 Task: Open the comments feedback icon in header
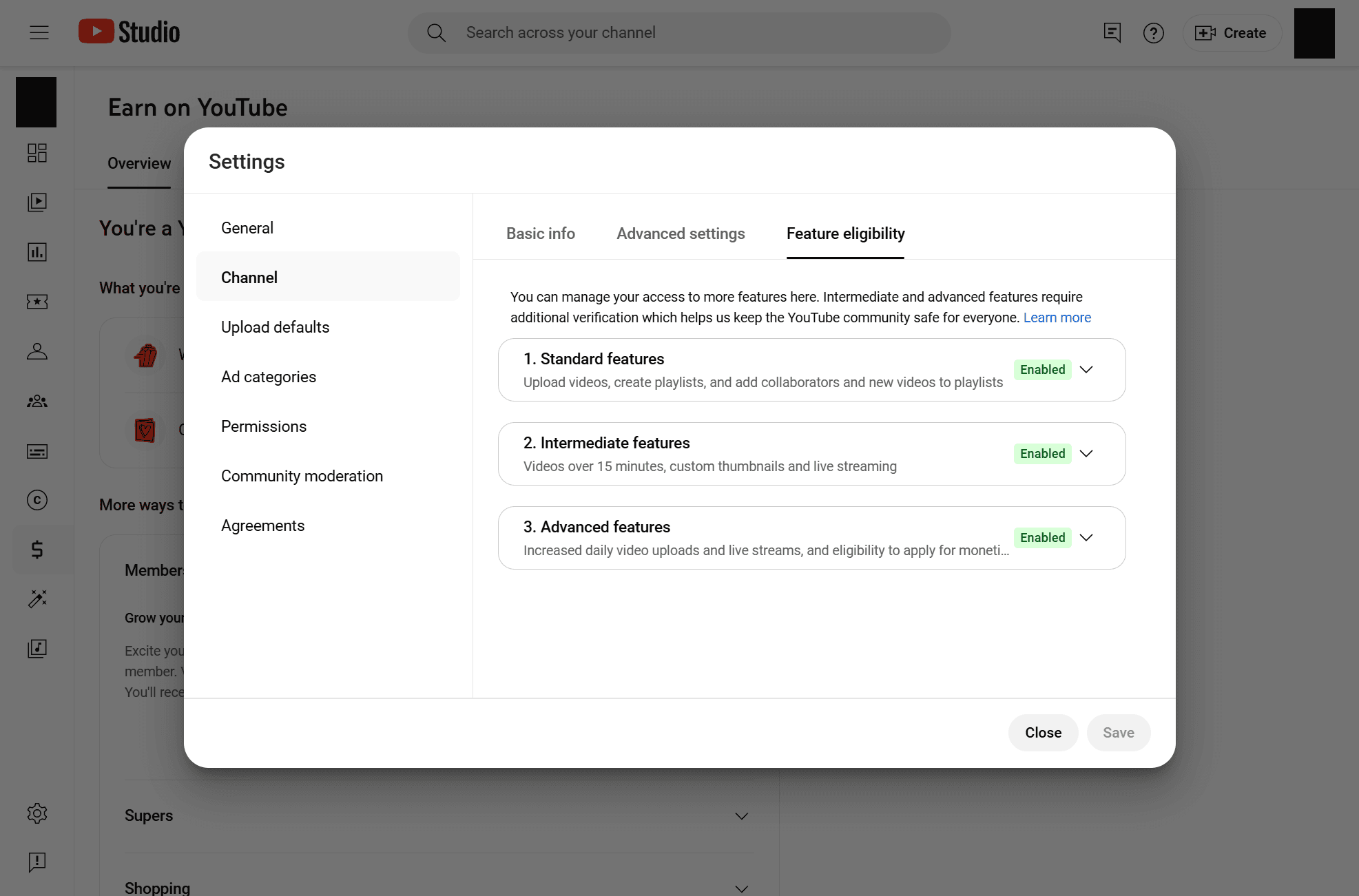1112,32
